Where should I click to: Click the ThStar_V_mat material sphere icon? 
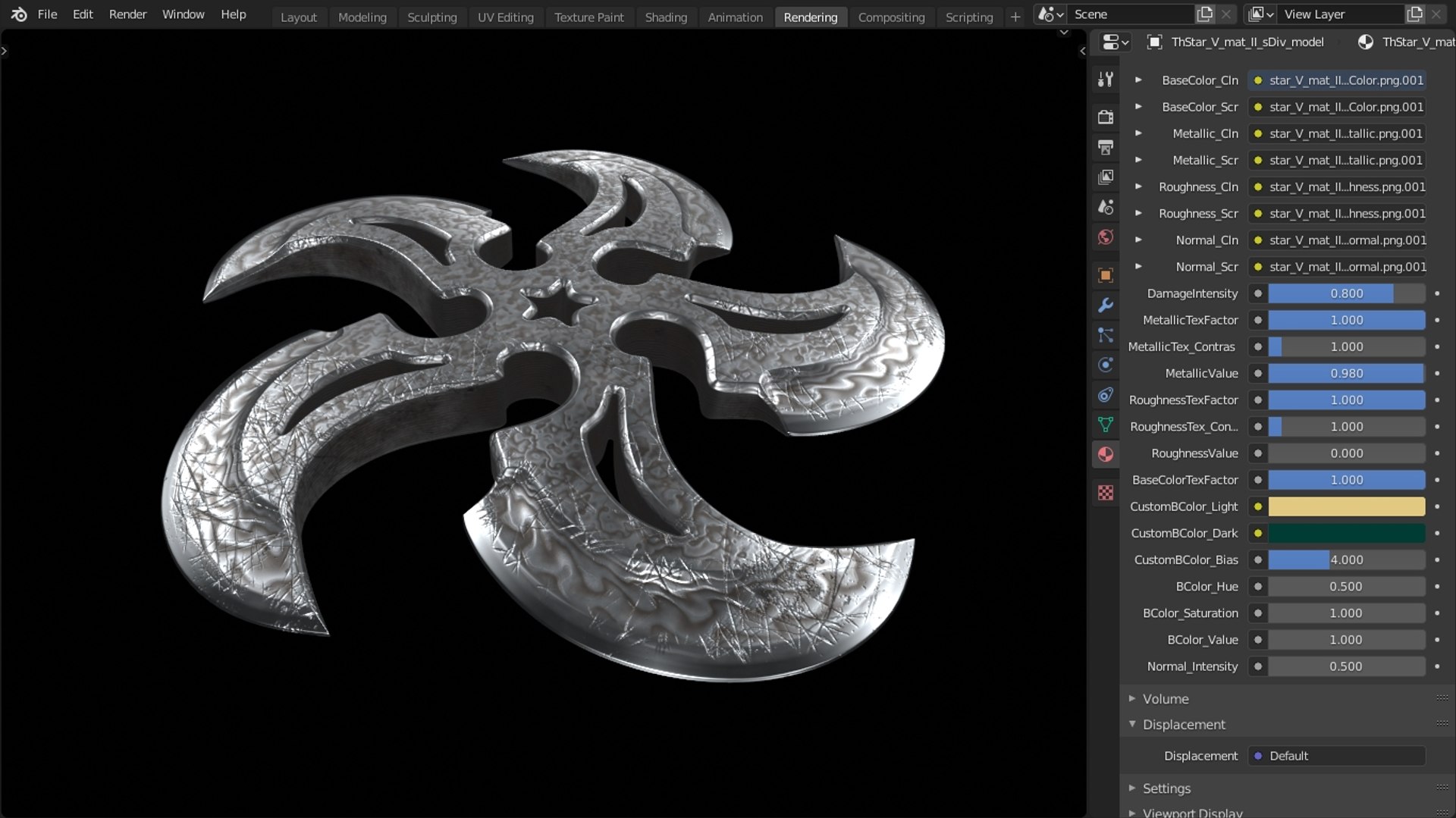point(1366,42)
